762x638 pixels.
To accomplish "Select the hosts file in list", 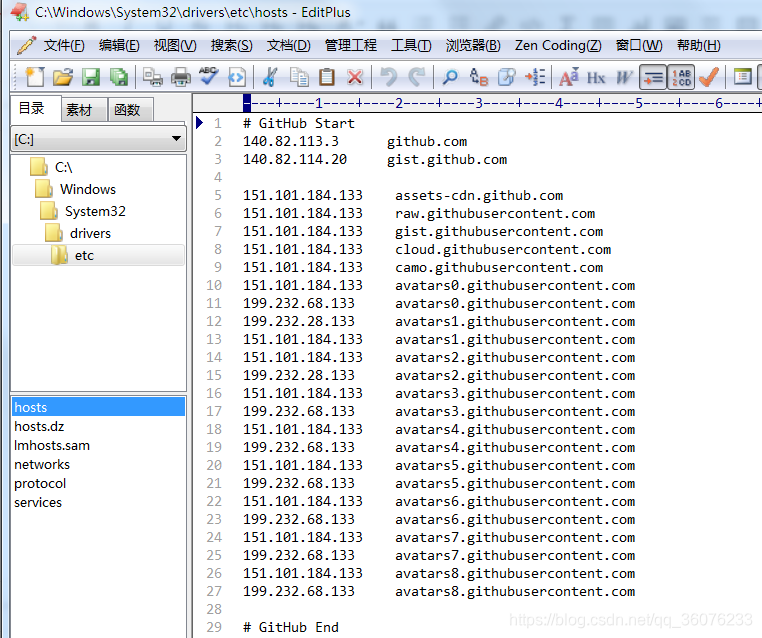I will pyautogui.click(x=98, y=407).
